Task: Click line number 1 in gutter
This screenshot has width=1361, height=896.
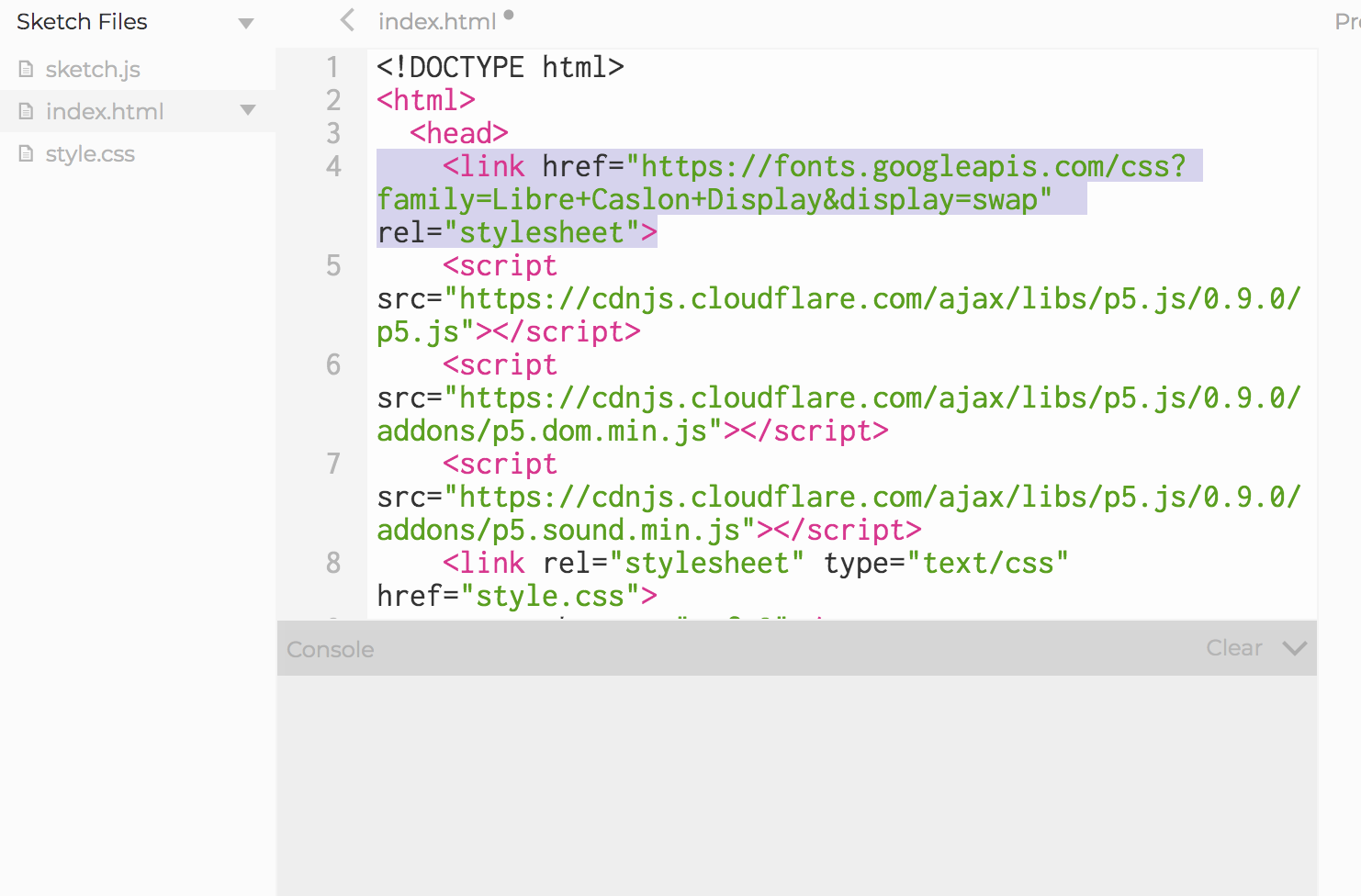Action: coord(332,67)
